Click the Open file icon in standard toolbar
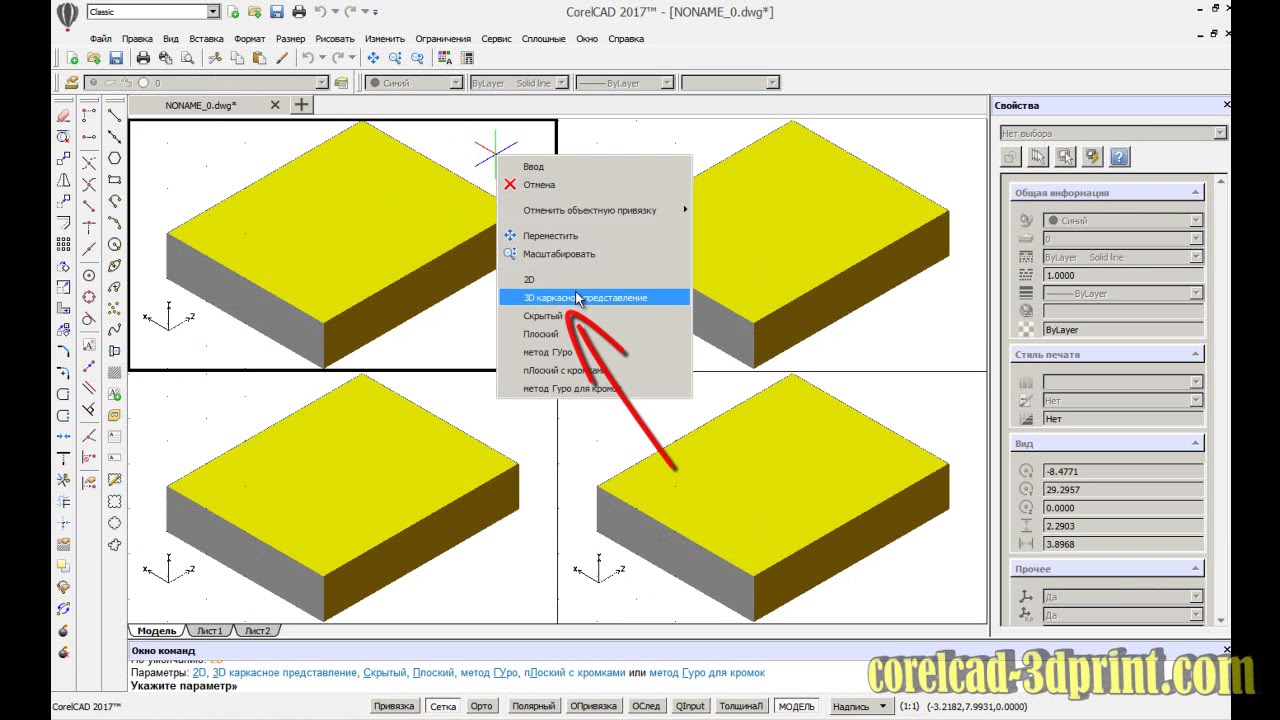 94,58
